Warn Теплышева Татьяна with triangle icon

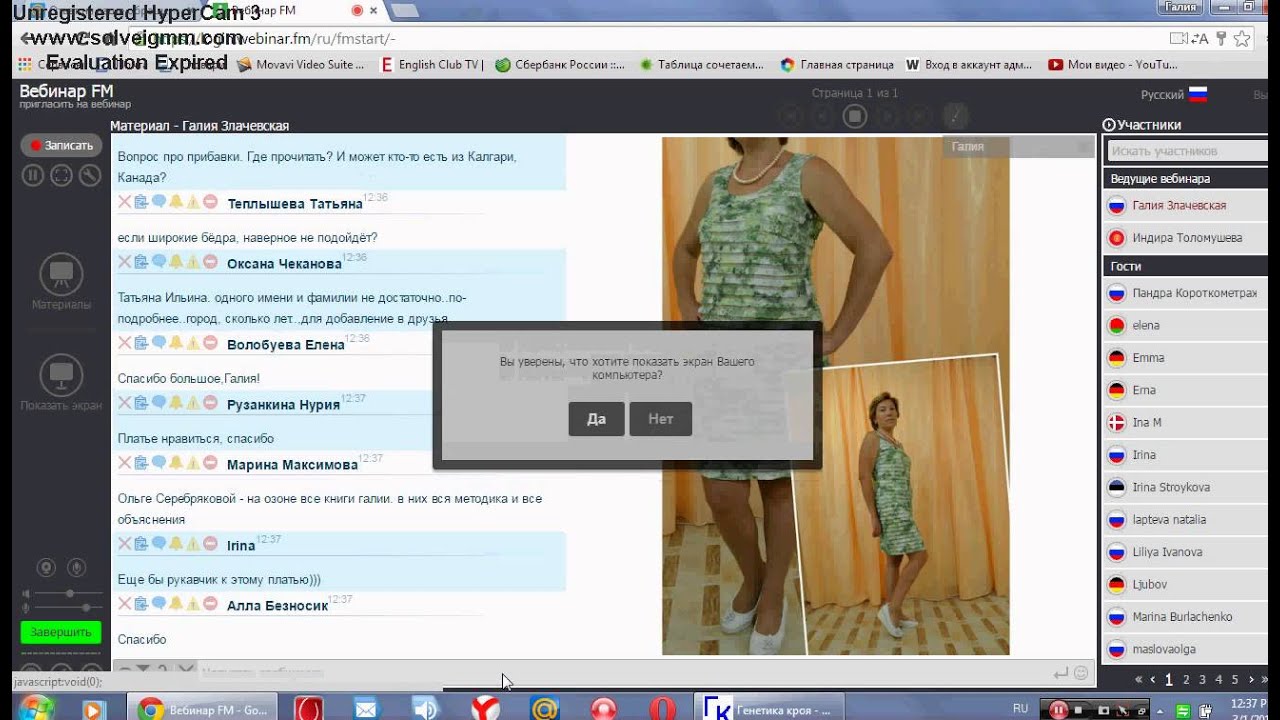tap(193, 202)
